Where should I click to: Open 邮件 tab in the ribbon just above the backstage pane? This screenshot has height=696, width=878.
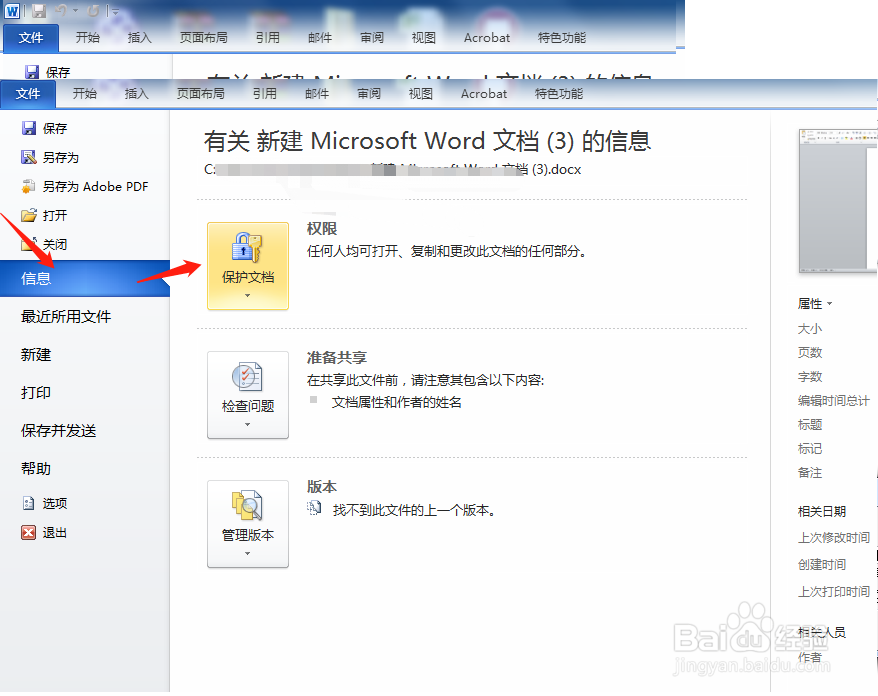(317, 94)
